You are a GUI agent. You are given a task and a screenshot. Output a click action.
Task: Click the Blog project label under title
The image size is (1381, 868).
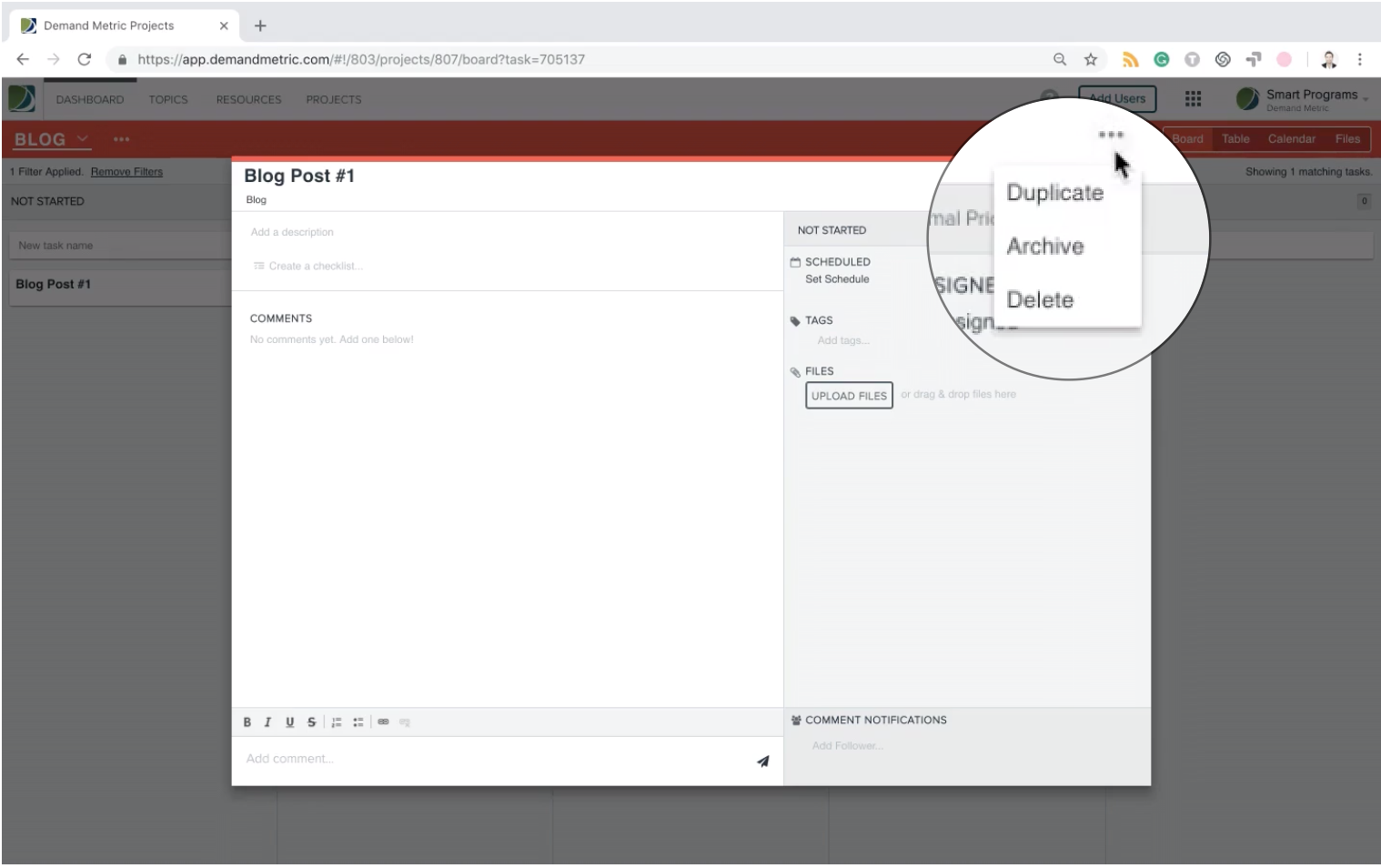(x=257, y=200)
